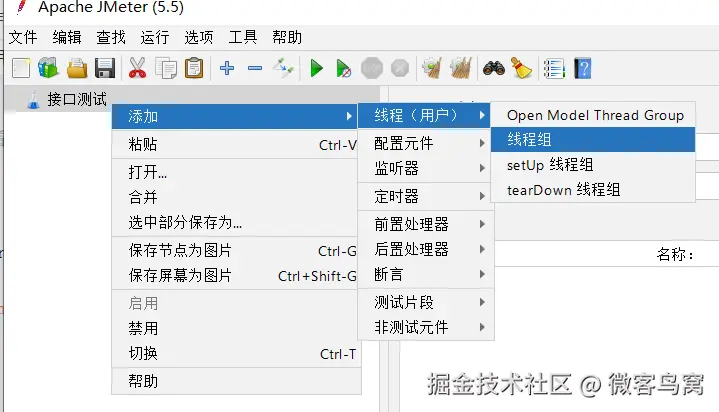Expand the 定时器 submenu
The height and width of the screenshot is (412, 719).
point(426,196)
